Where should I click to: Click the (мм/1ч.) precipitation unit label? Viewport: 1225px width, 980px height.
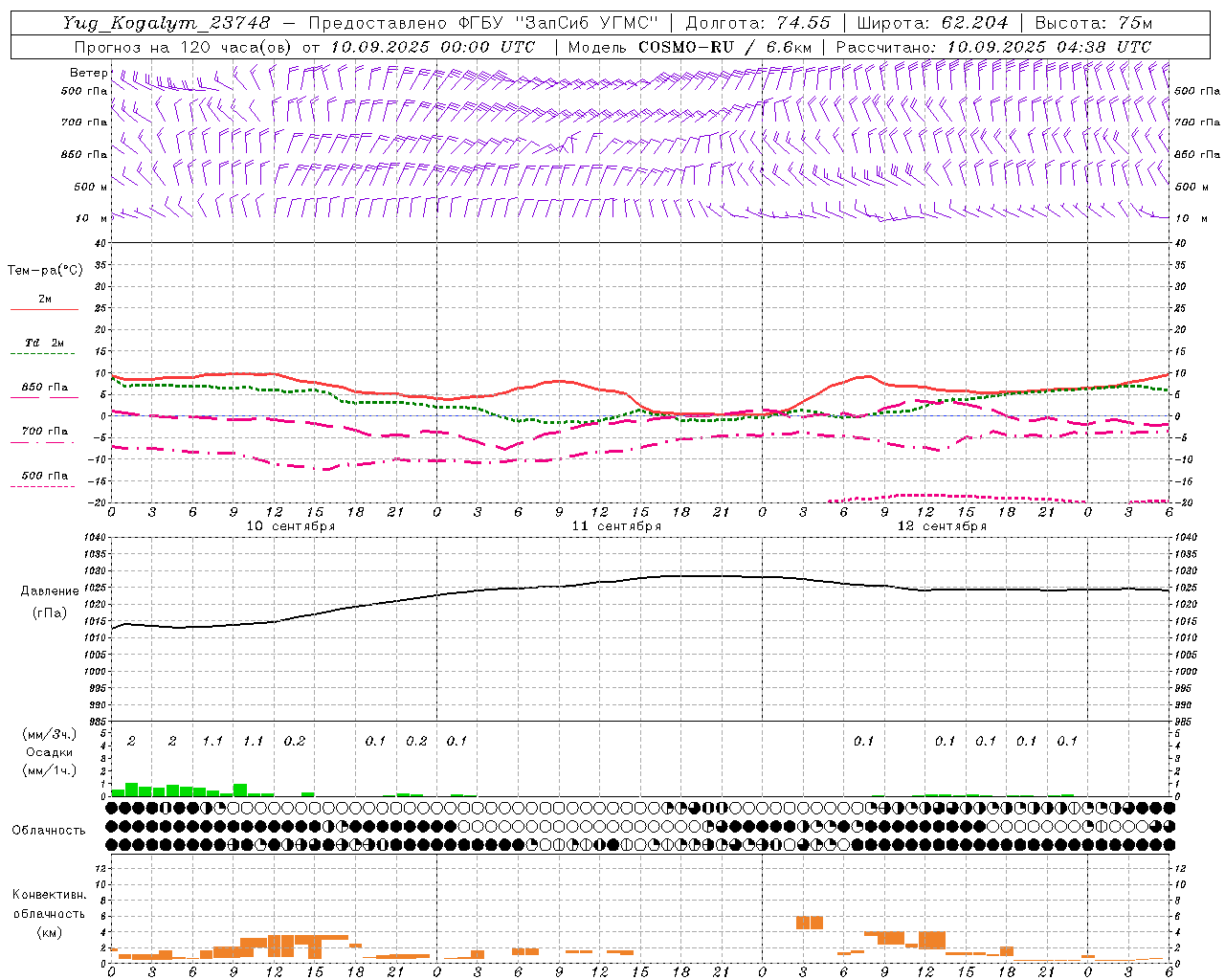coord(49,770)
